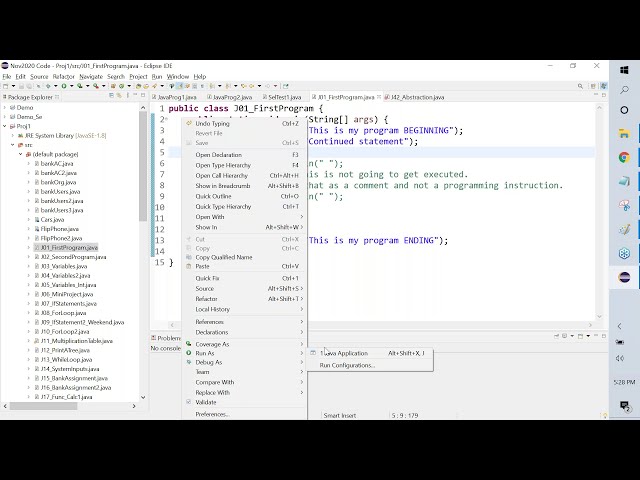Click the External Tools toolbar icon
This screenshot has height=480, width=640.
[96, 86]
